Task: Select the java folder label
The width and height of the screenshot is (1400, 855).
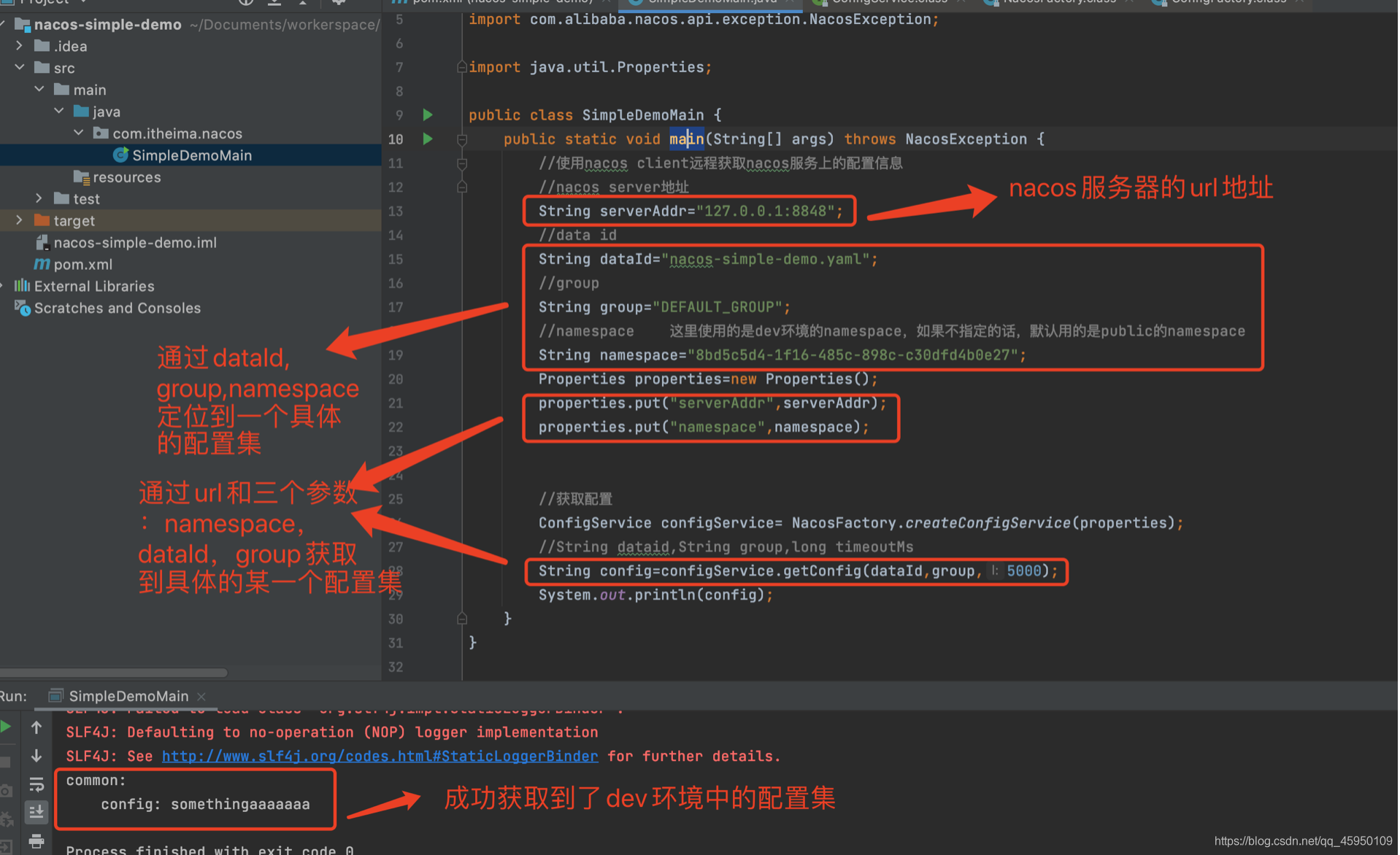Action: pyautogui.click(x=107, y=112)
